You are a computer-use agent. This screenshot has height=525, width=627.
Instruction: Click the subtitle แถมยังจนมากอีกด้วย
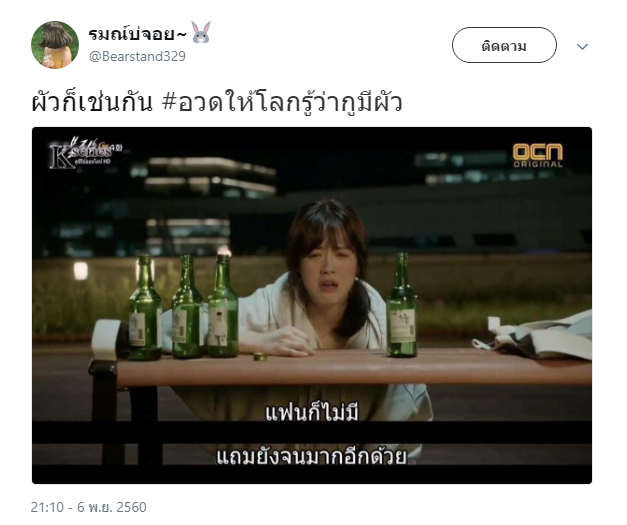click(312, 456)
